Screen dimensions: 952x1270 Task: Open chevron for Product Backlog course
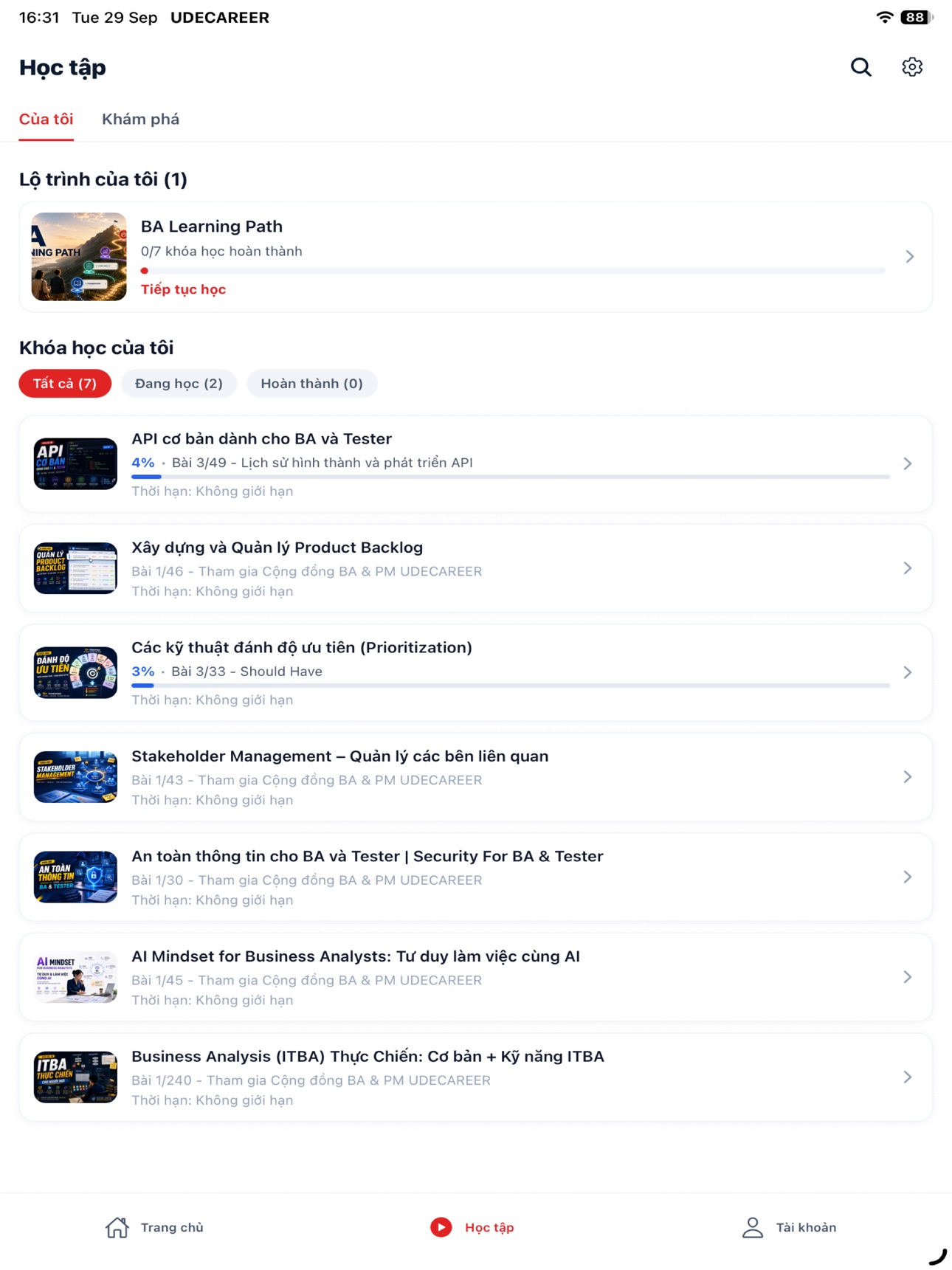pyautogui.click(x=908, y=568)
